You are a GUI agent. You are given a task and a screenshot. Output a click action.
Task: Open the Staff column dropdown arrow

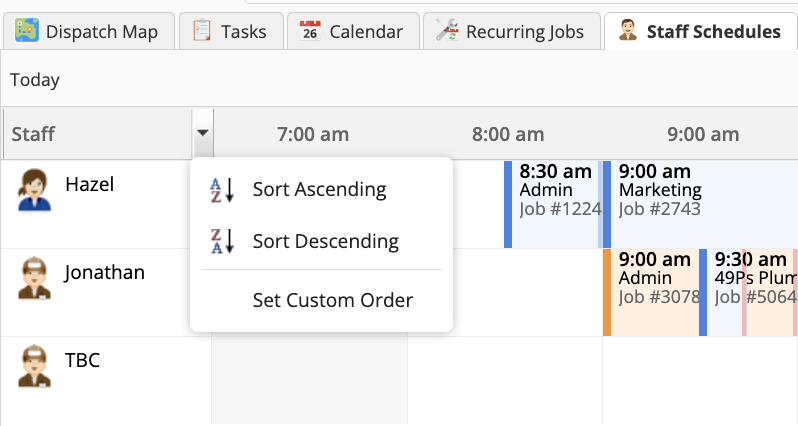(203, 134)
